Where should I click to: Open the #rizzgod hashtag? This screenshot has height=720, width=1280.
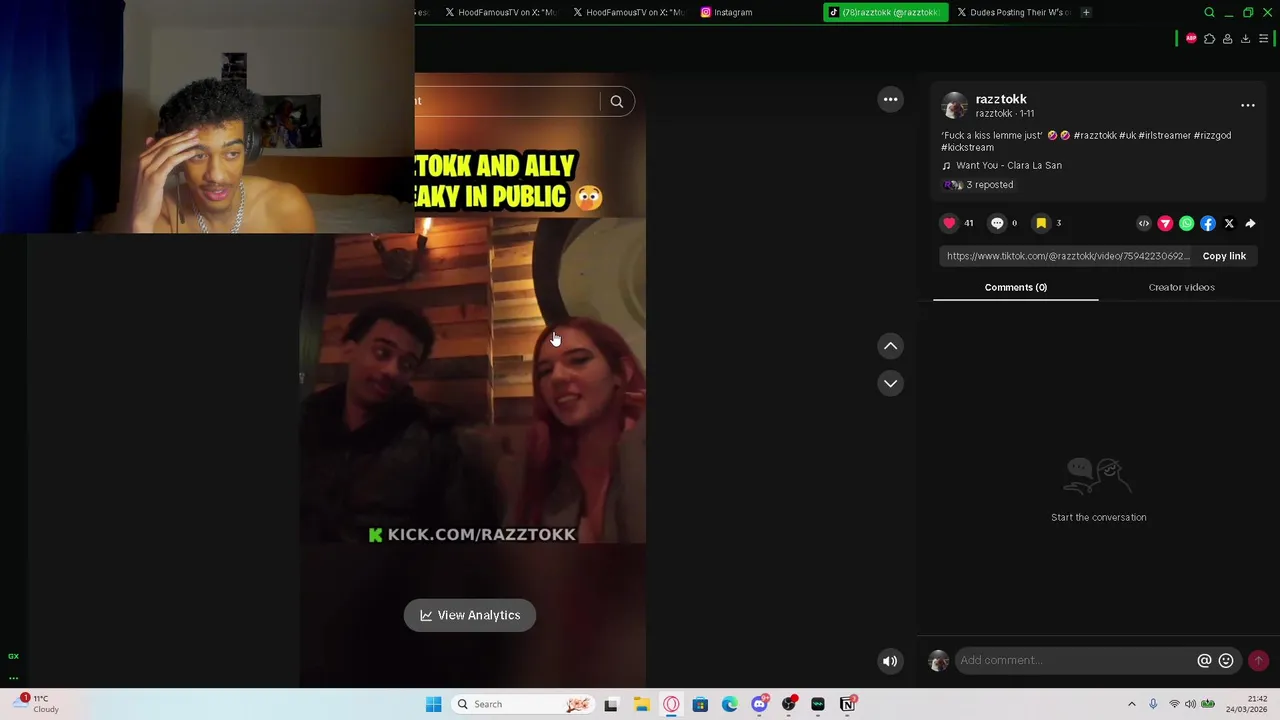coord(1212,135)
